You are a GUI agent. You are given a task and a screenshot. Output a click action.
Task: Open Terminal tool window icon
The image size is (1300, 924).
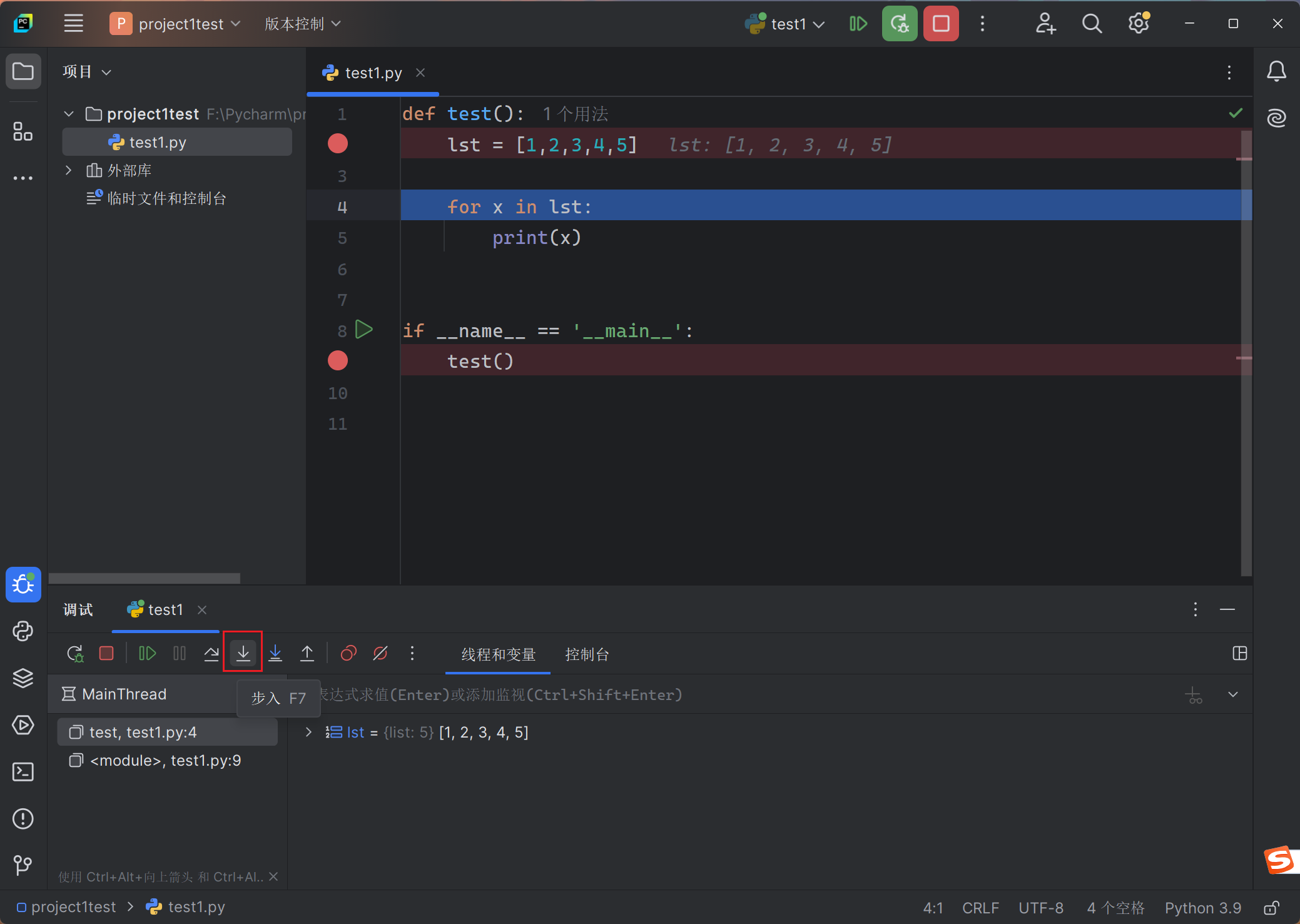coord(23,772)
